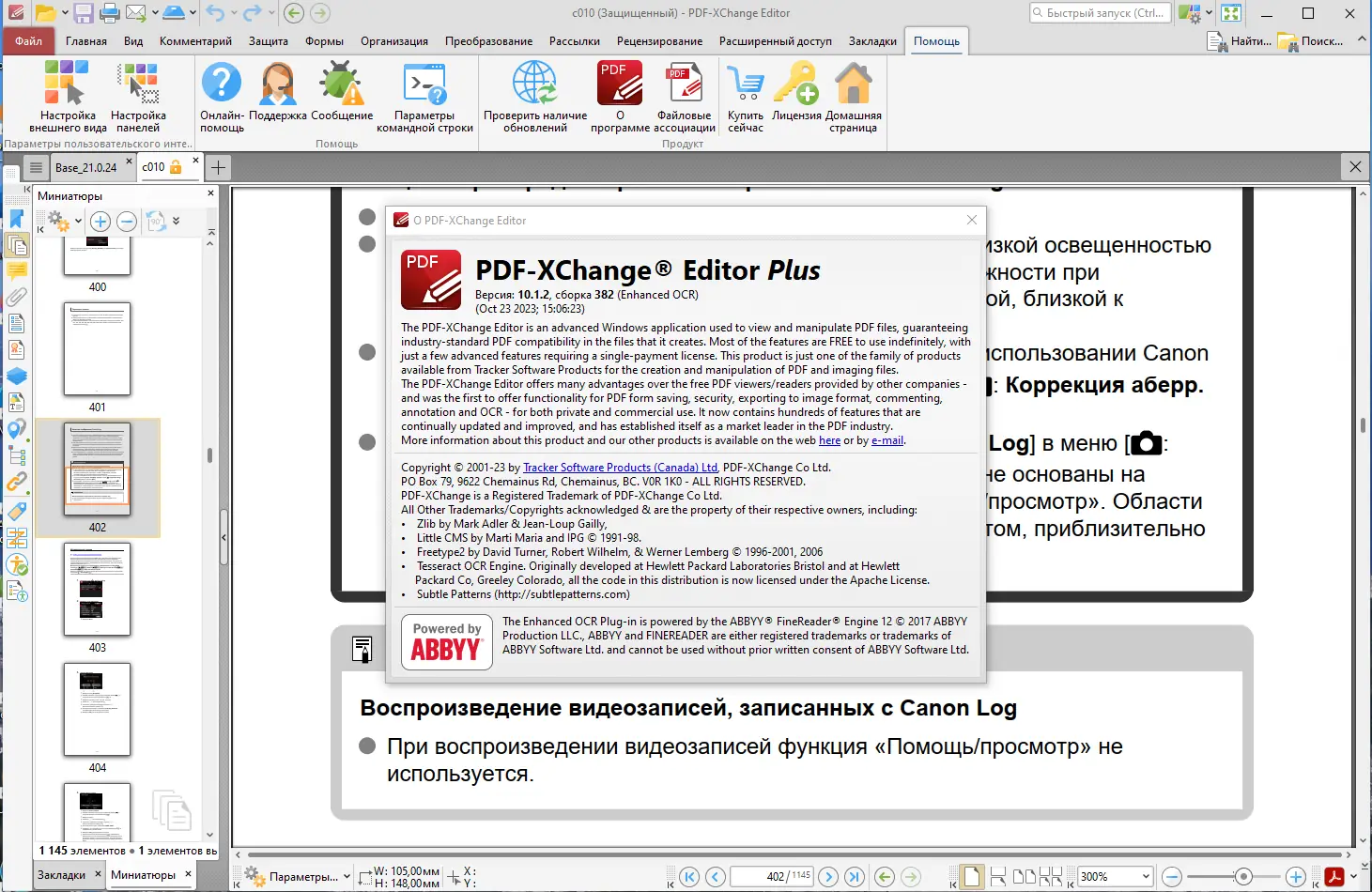Jump to the last page in the status bar

coord(854,877)
